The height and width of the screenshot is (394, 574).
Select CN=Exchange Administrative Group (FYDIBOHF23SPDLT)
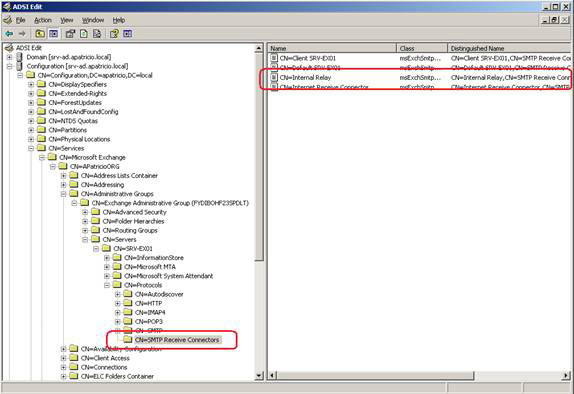[170, 203]
